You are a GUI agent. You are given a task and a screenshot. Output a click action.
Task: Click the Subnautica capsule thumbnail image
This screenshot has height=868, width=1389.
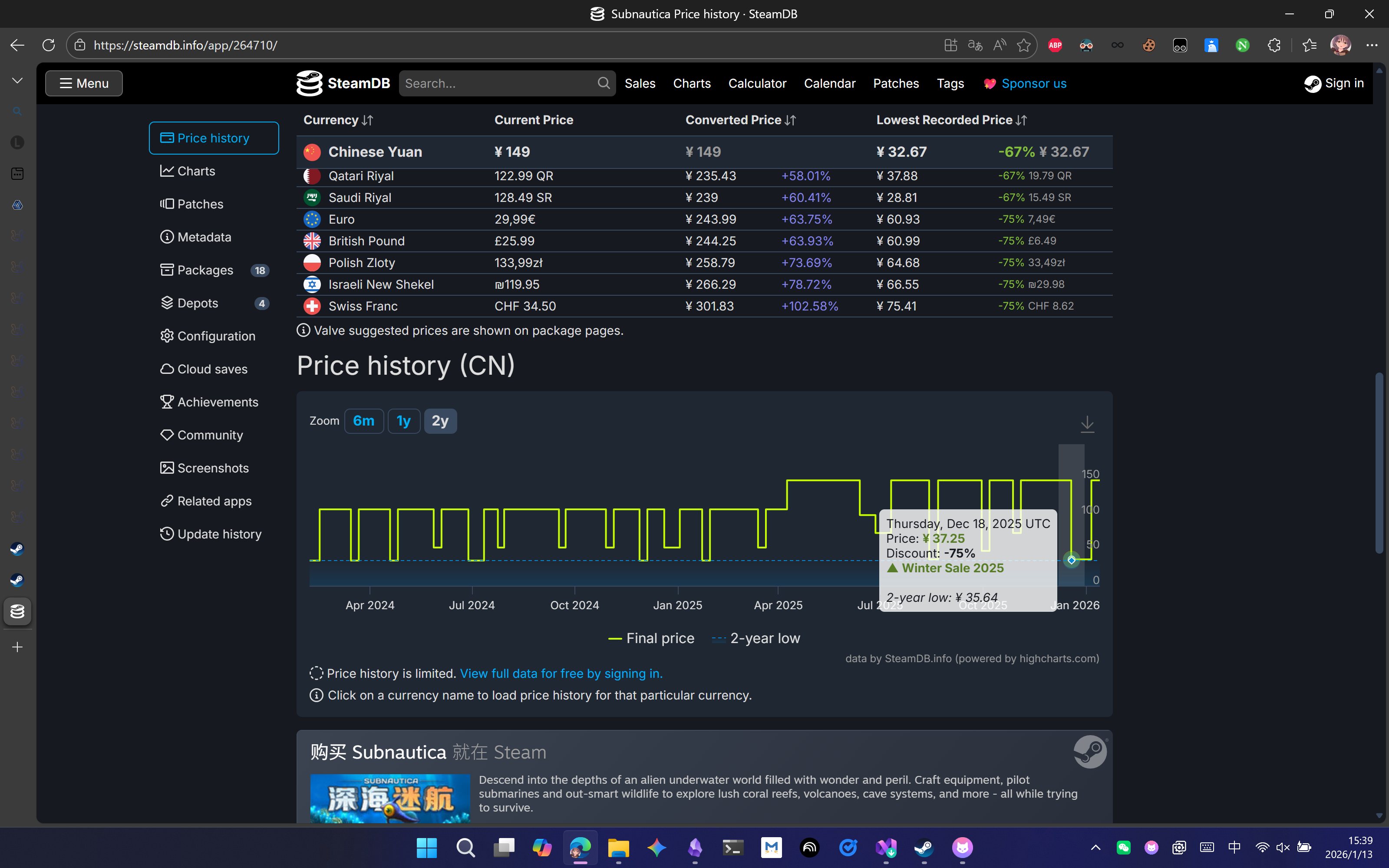(390, 798)
